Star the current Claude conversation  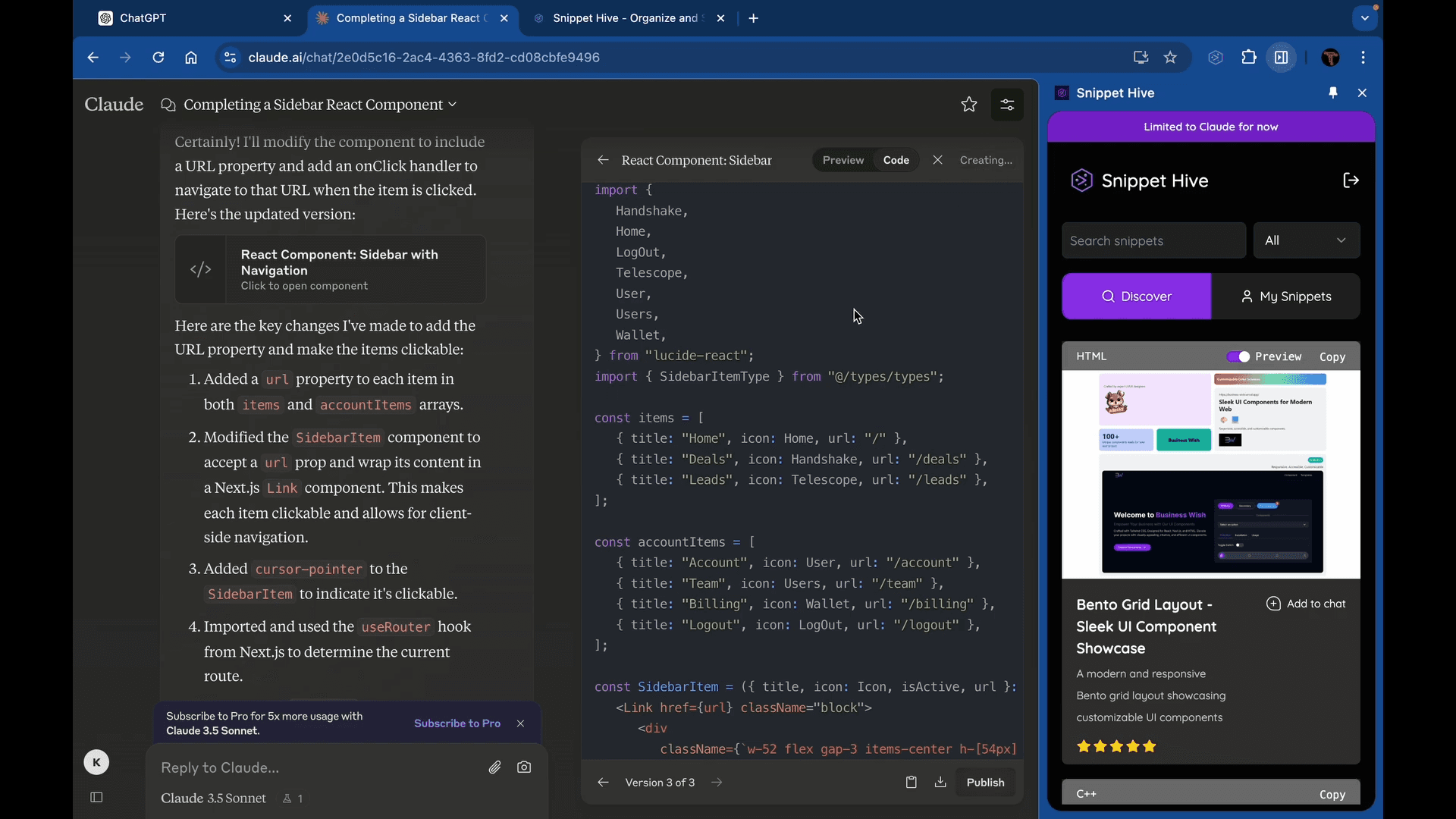click(x=969, y=105)
